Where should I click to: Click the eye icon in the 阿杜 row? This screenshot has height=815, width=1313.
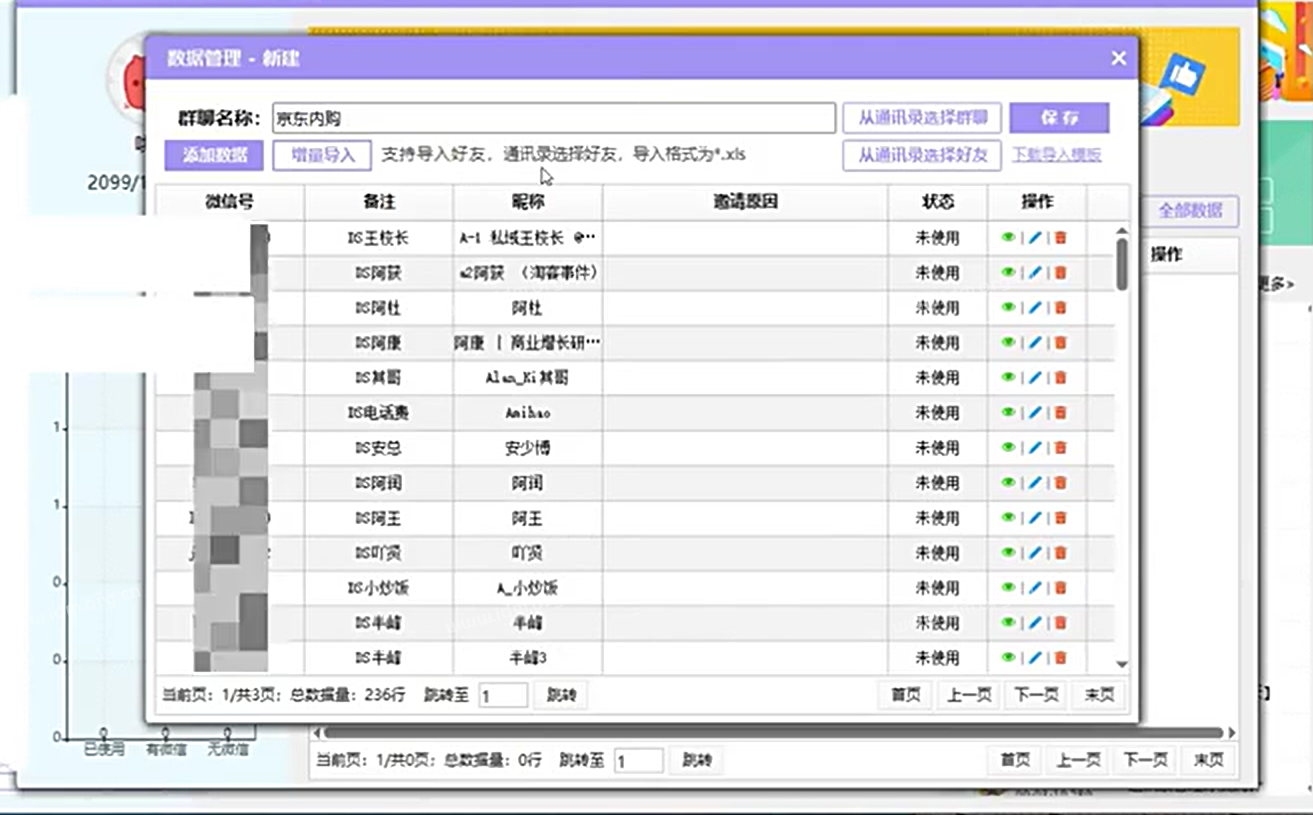pos(1008,308)
